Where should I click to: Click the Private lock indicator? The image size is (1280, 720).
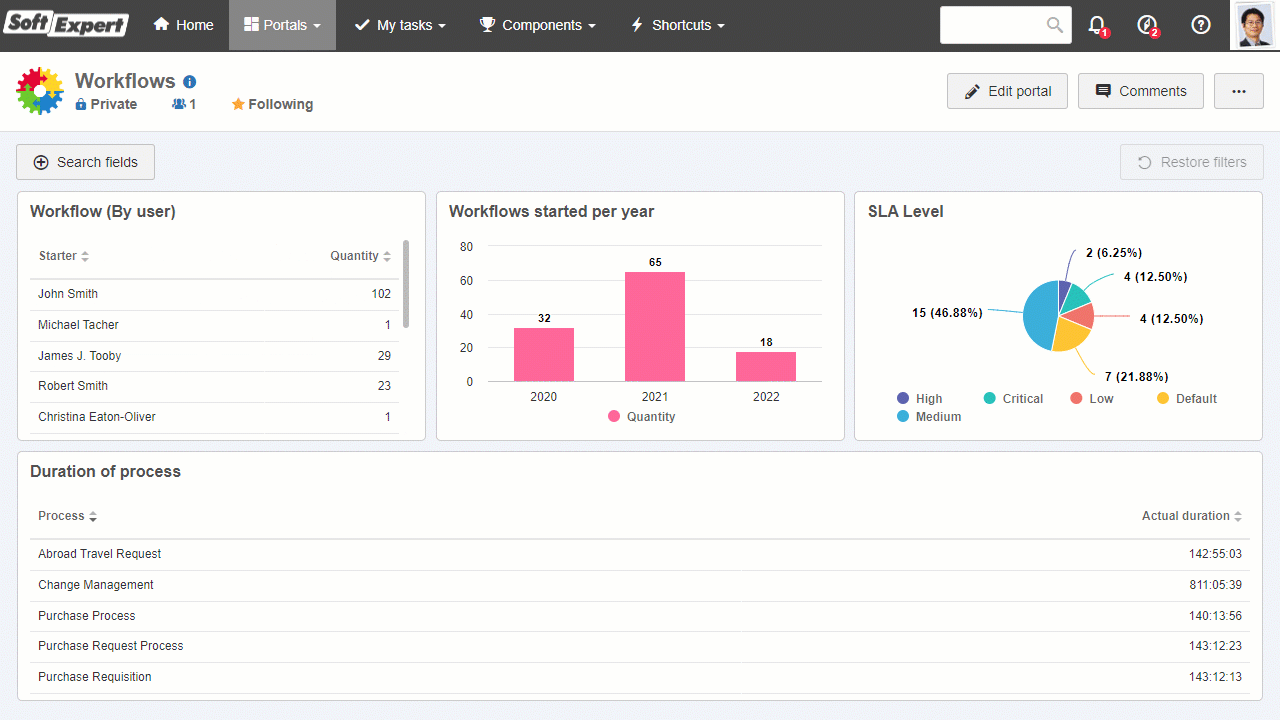pos(106,104)
